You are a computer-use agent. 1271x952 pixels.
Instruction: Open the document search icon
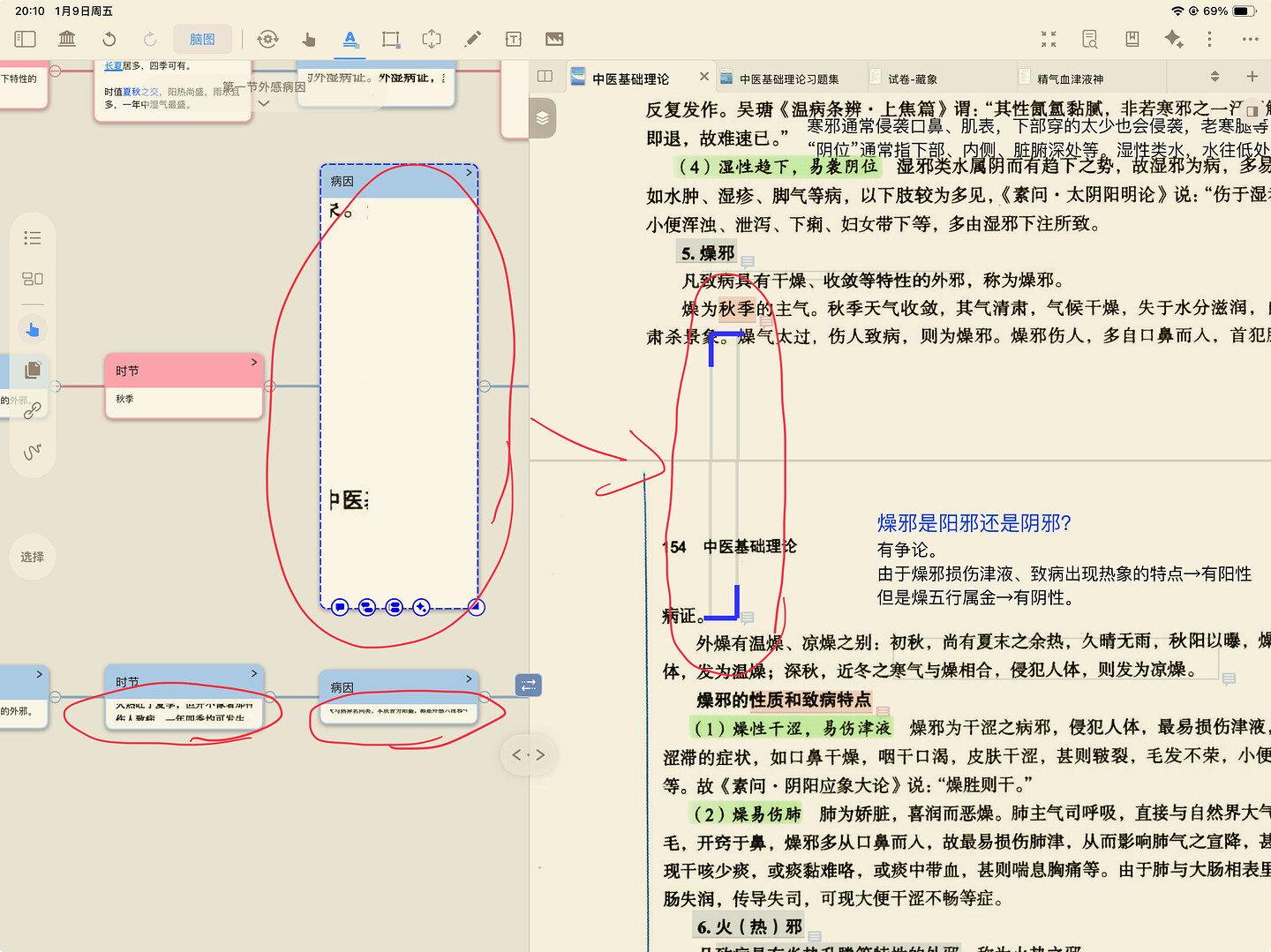point(1090,39)
